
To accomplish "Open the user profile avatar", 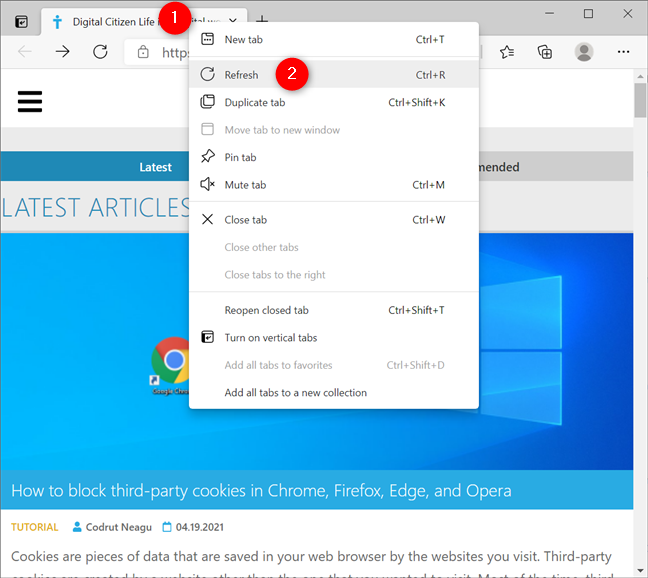I will click(x=584, y=52).
